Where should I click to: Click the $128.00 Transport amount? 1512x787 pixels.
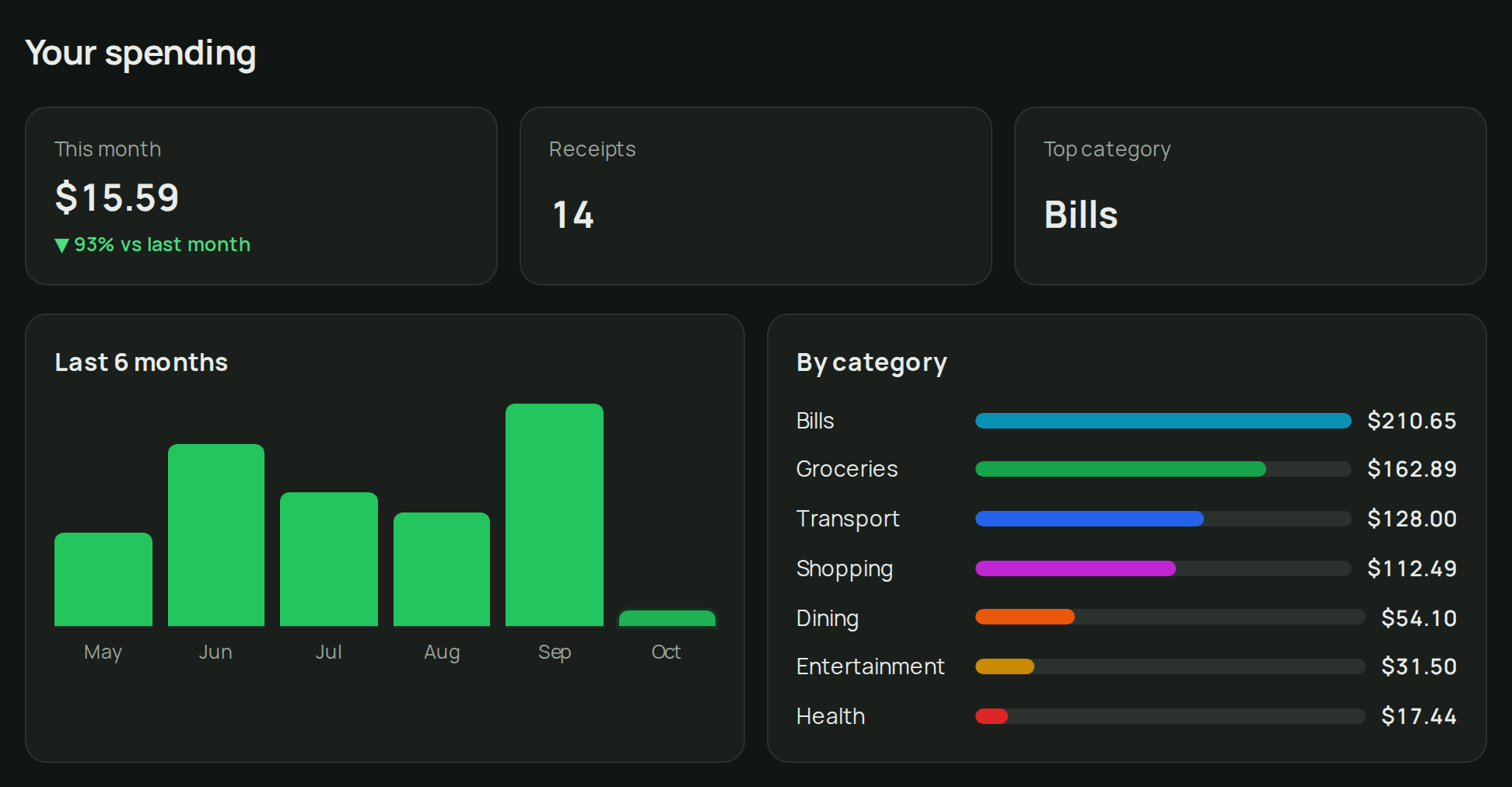[1412, 519]
